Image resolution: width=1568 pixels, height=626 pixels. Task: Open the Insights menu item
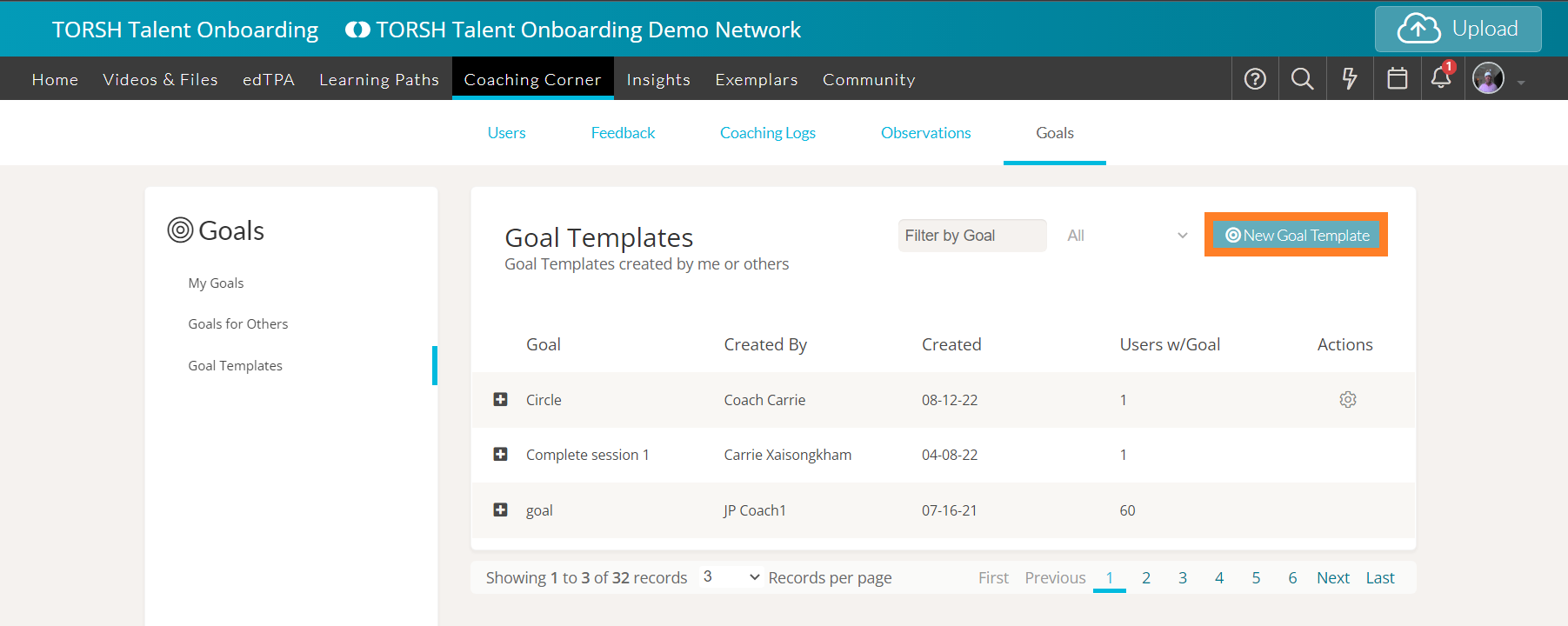coord(657,80)
